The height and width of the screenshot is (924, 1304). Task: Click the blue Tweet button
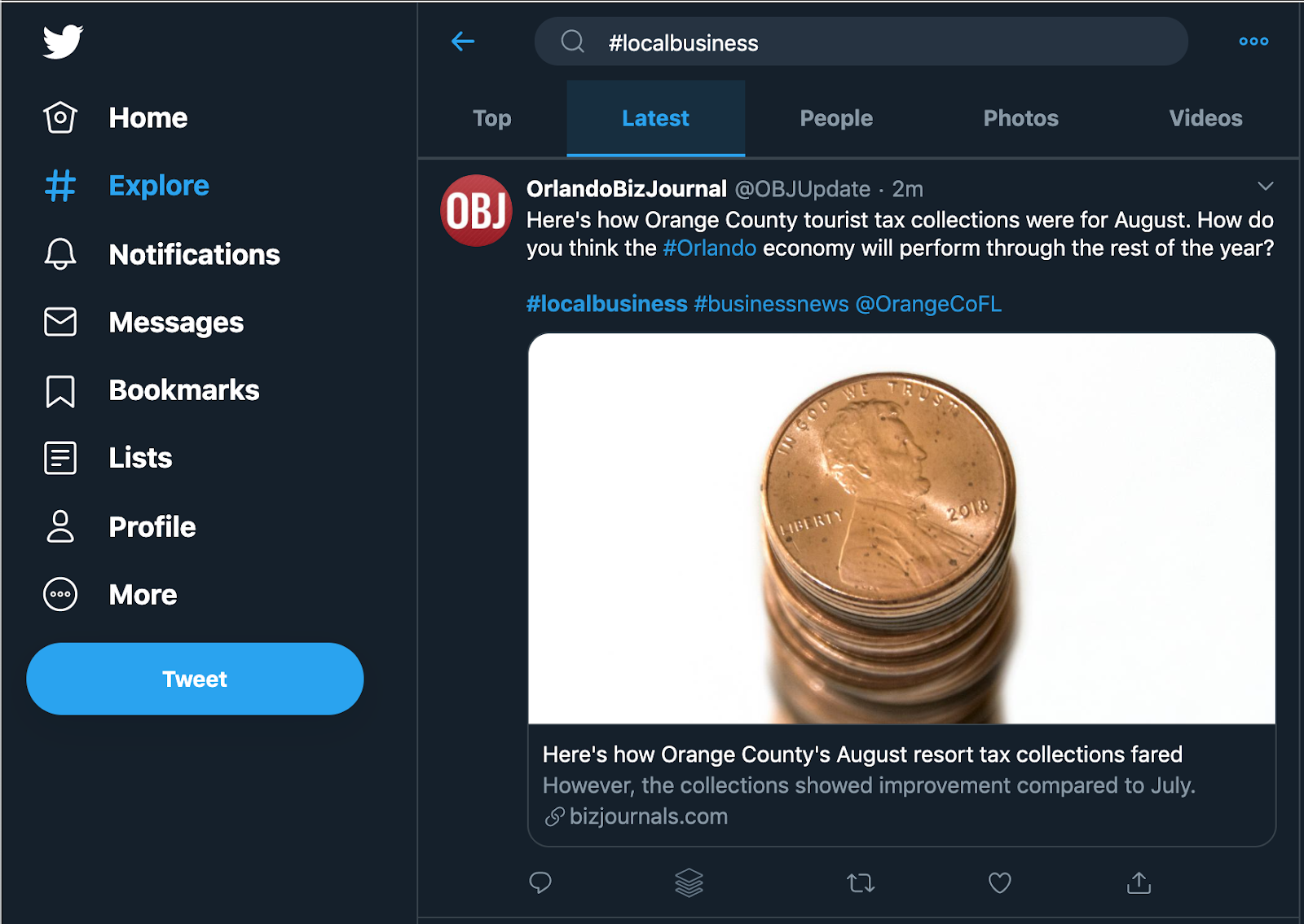195,679
